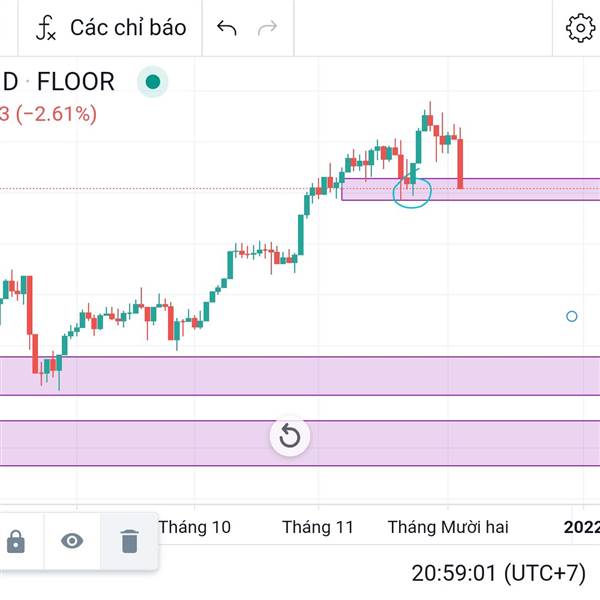Select the Tháng 11 time axis label
Image resolution: width=600 pixels, height=600 pixels.
coord(318,527)
